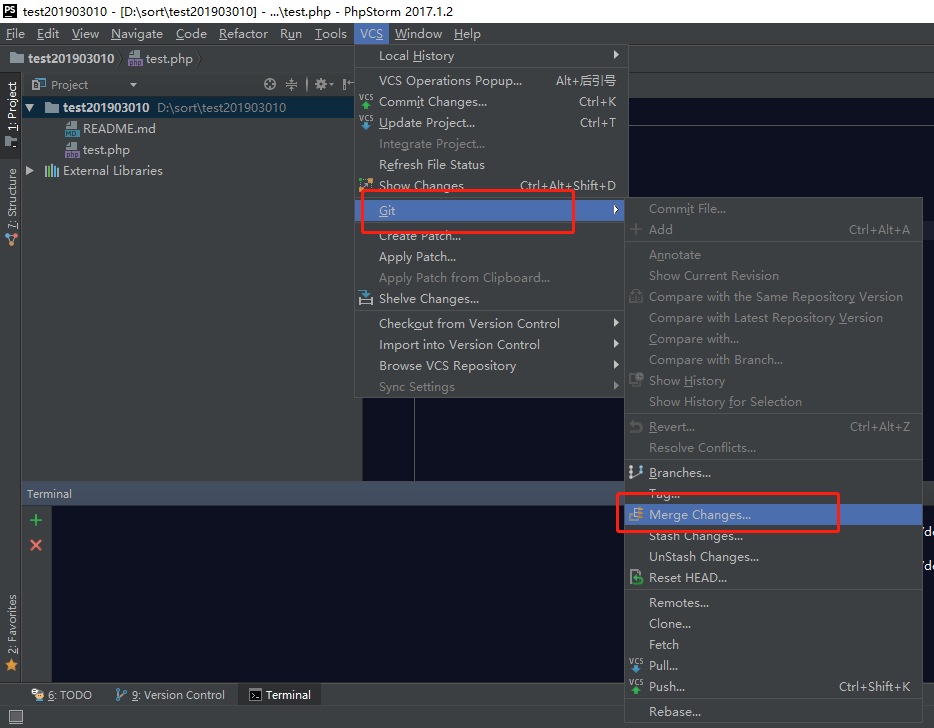Expand the Local History submenu
This screenshot has width=934, height=728.
491,56
